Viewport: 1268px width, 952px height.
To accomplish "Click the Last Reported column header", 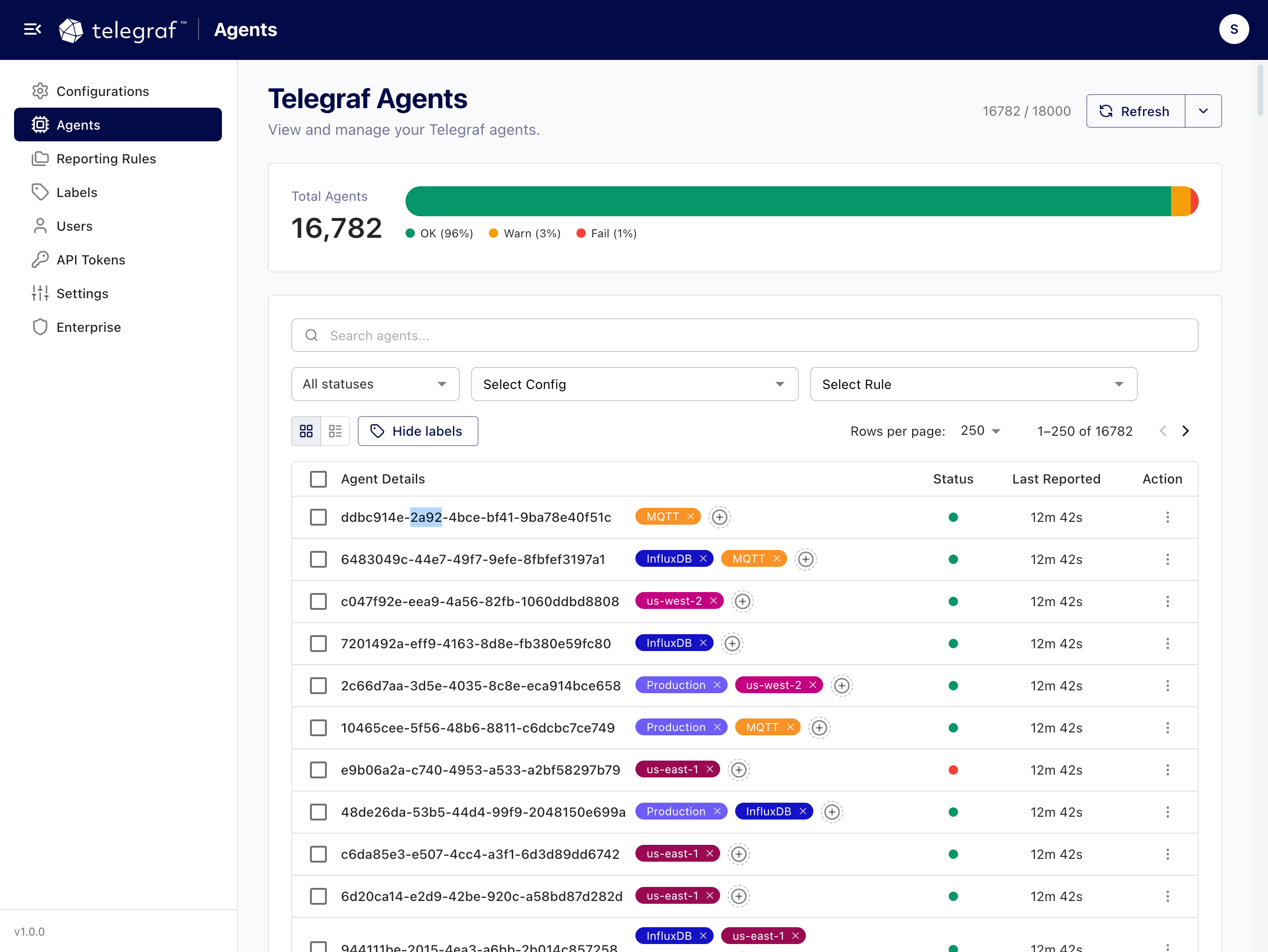I will point(1056,479).
